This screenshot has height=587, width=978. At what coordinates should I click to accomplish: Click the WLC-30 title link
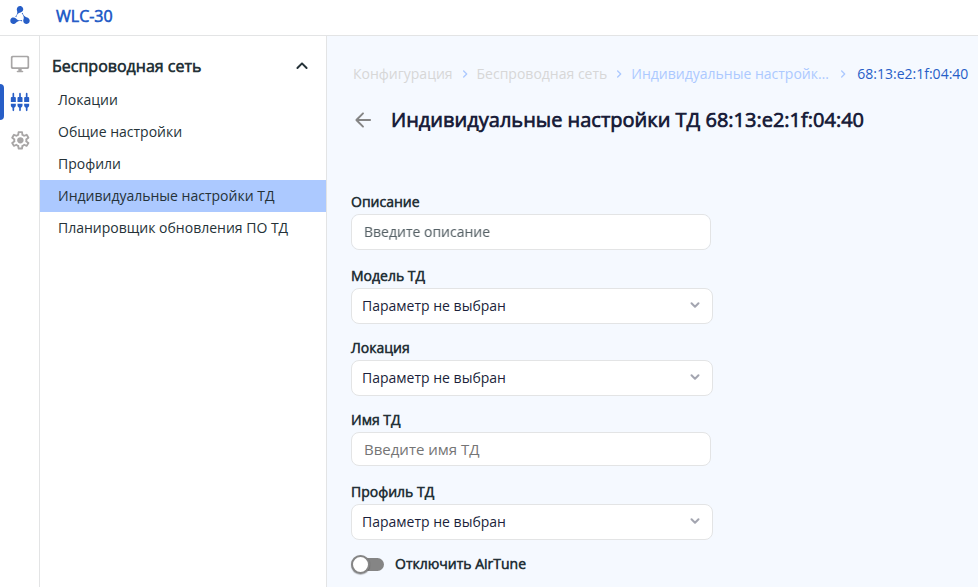[85, 16]
